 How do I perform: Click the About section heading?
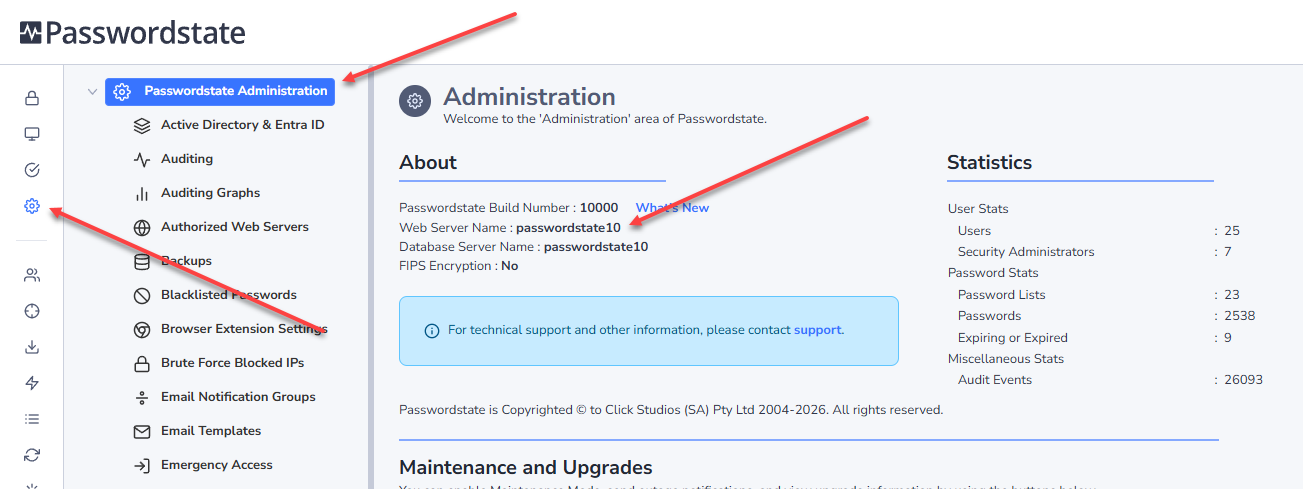[x=428, y=162]
